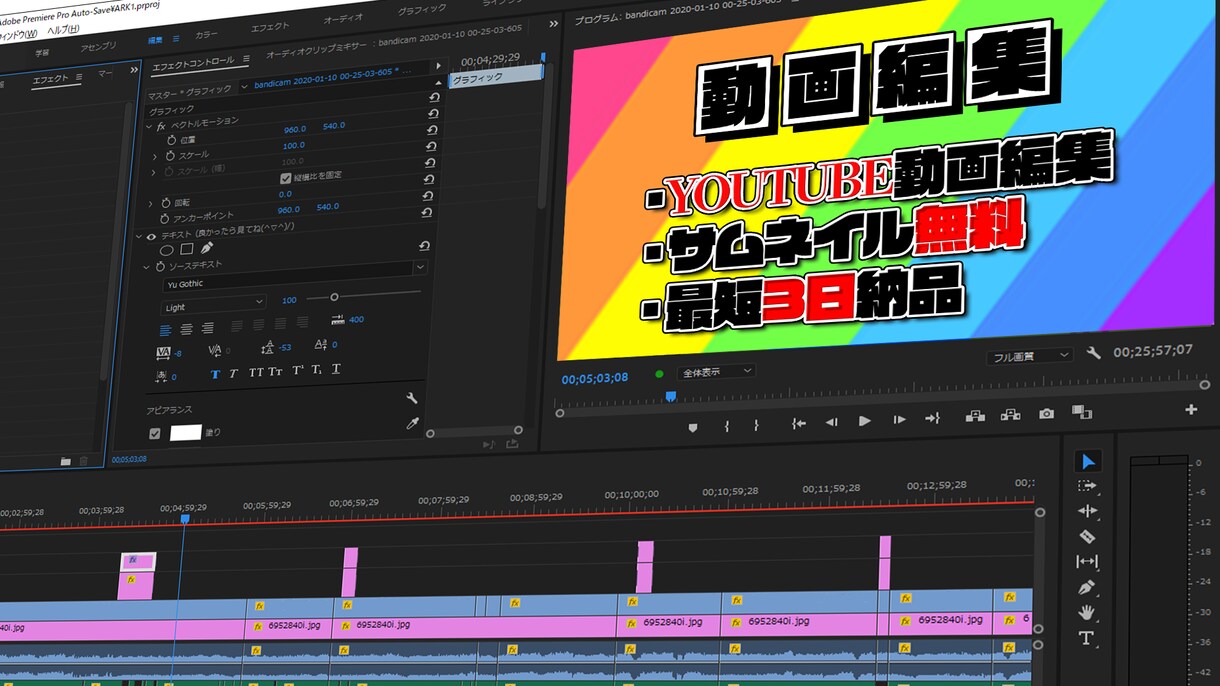The image size is (1220, 686).
Task: Toggle faux bold text style
Action: coord(215,375)
